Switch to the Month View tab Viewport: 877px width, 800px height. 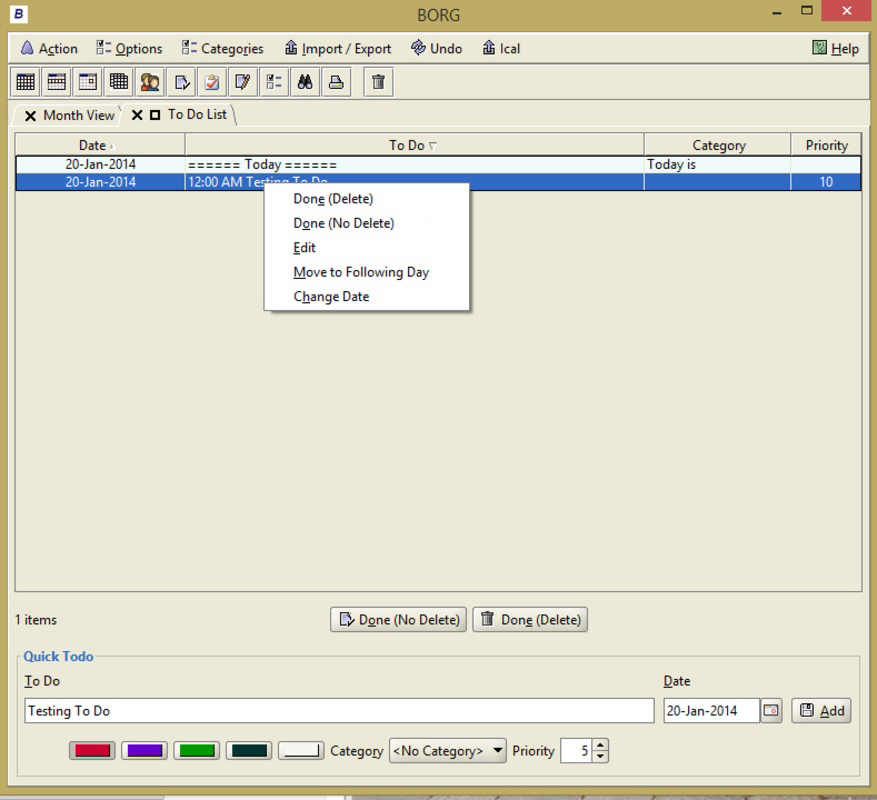pyautogui.click(x=79, y=115)
